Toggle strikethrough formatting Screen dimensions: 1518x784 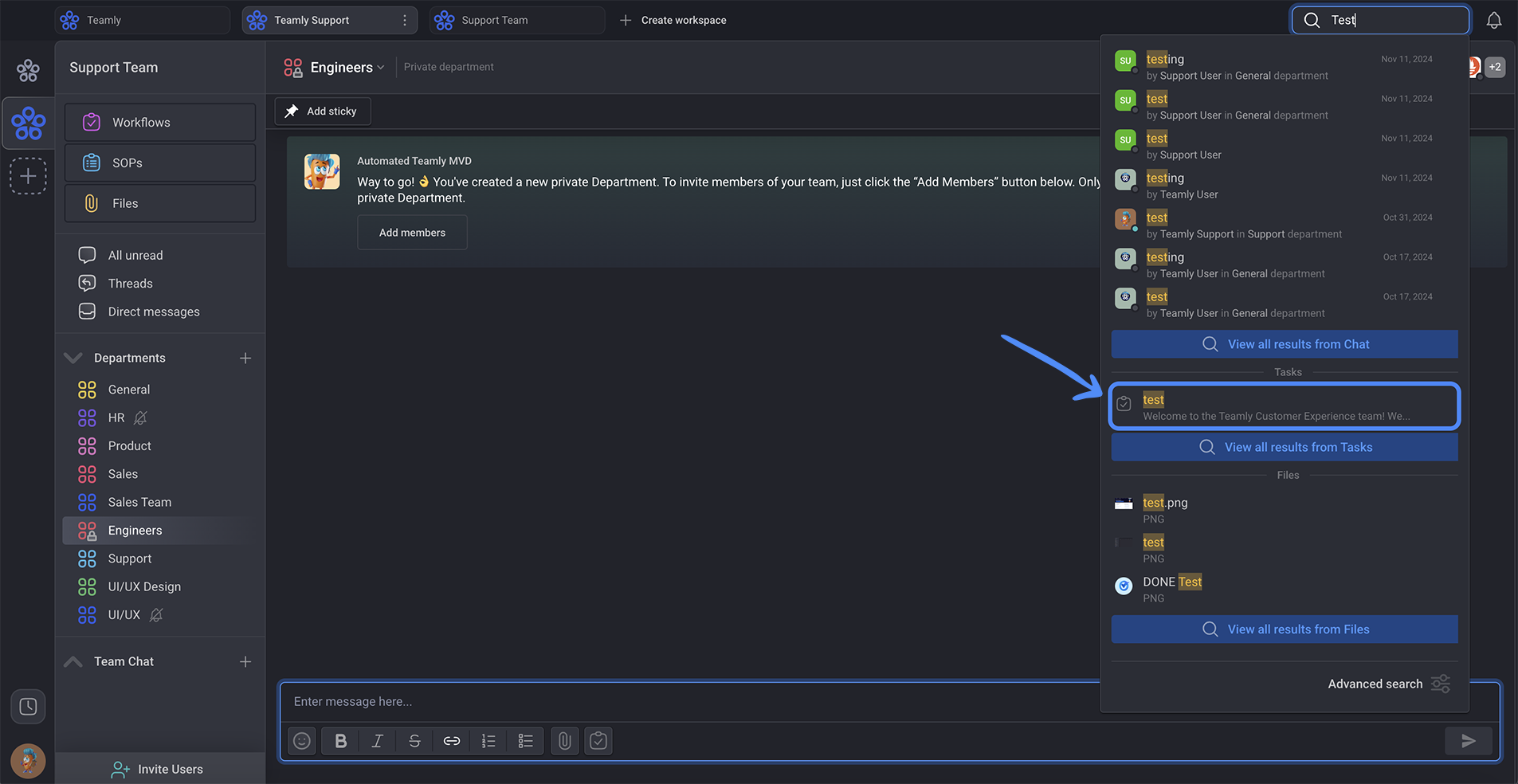click(414, 741)
